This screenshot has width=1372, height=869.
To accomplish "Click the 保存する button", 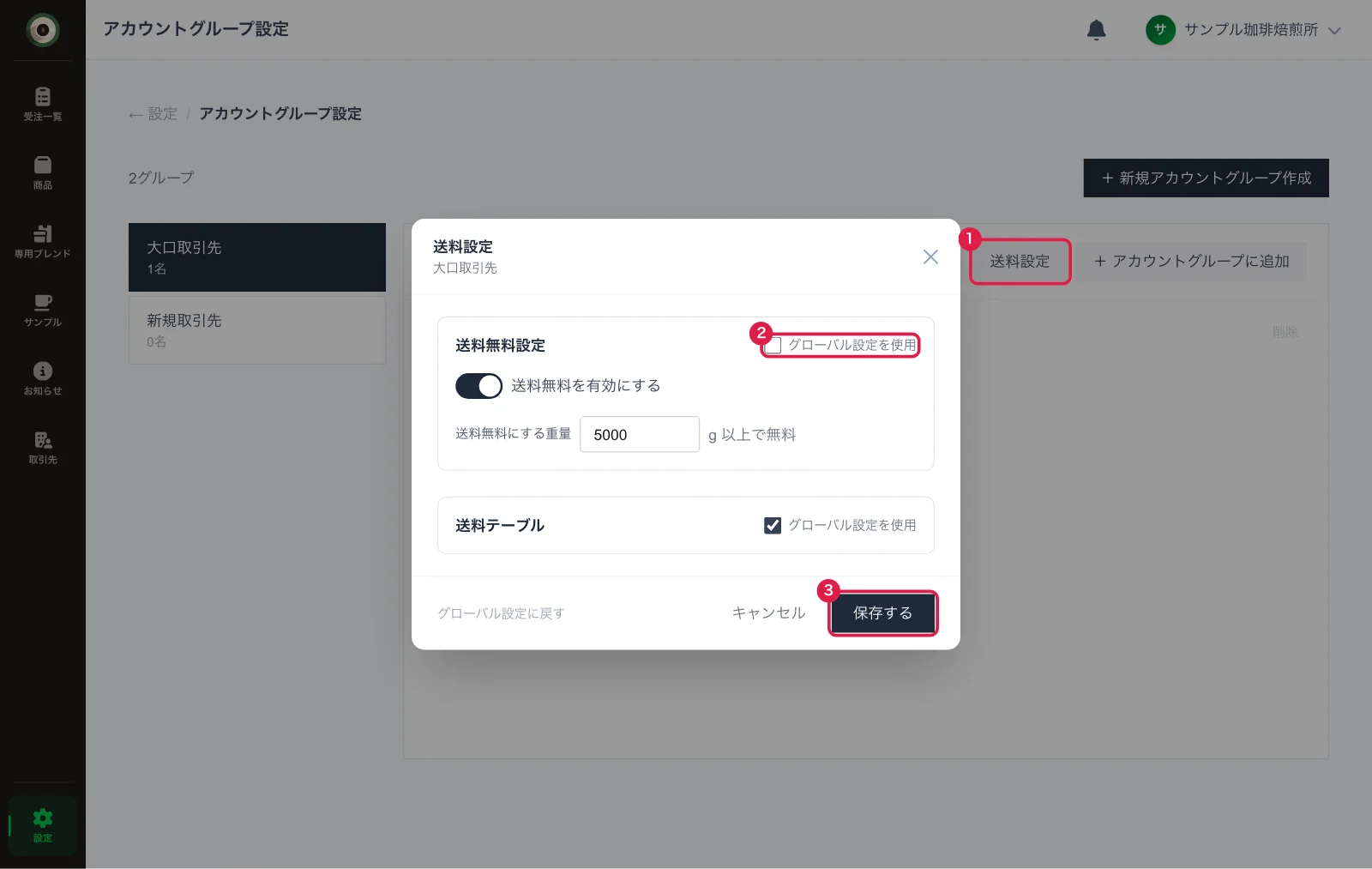I will pos(882,613).
